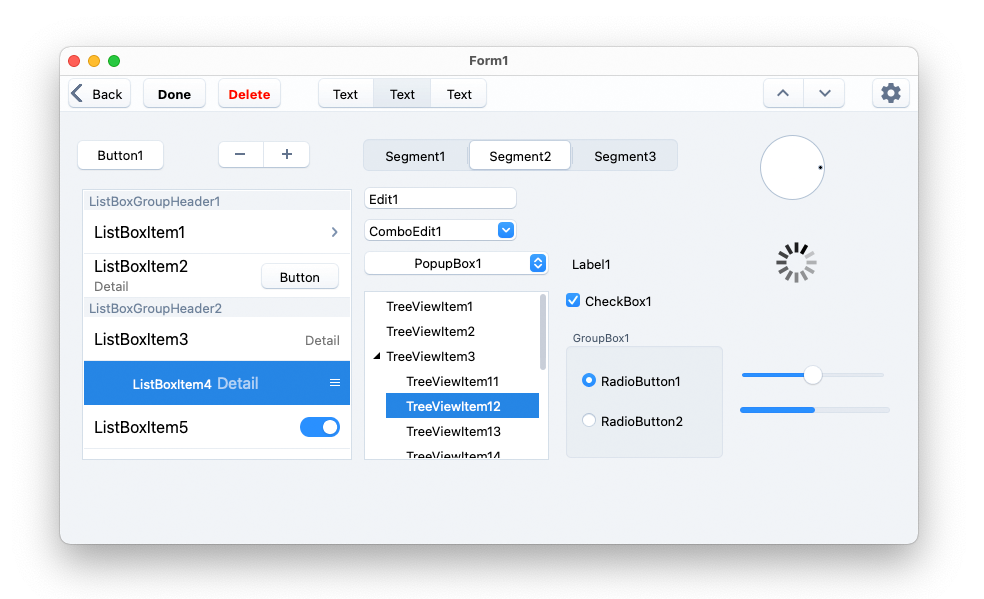This screenshot has width=984, height=599.
Task: Click the ListBoxGroupHeader2 header
Action: click(217, 308)
